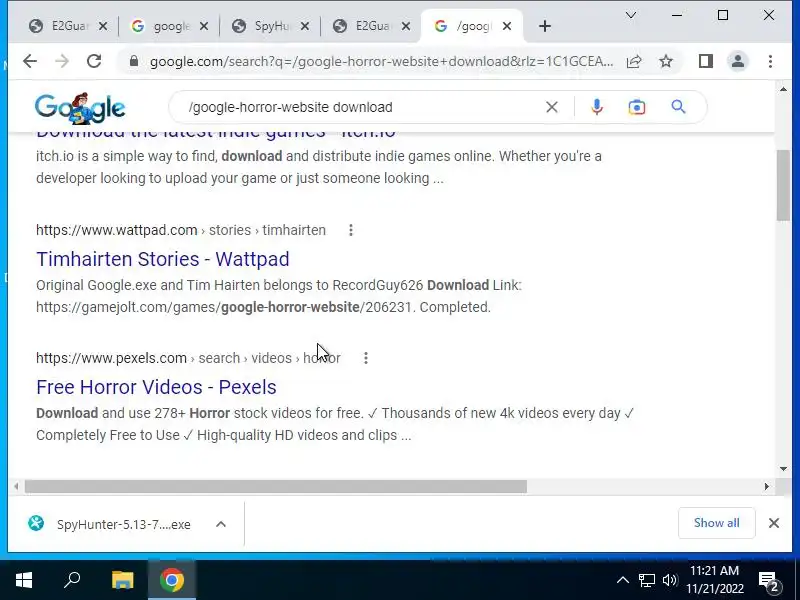Open more options for the Wattpad result
This screenshot has height=600, width=800.
[351, 230]
